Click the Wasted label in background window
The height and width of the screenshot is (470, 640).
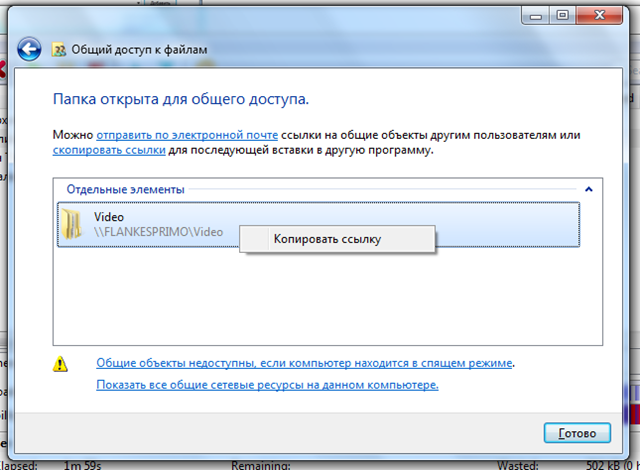coord(518,465)
